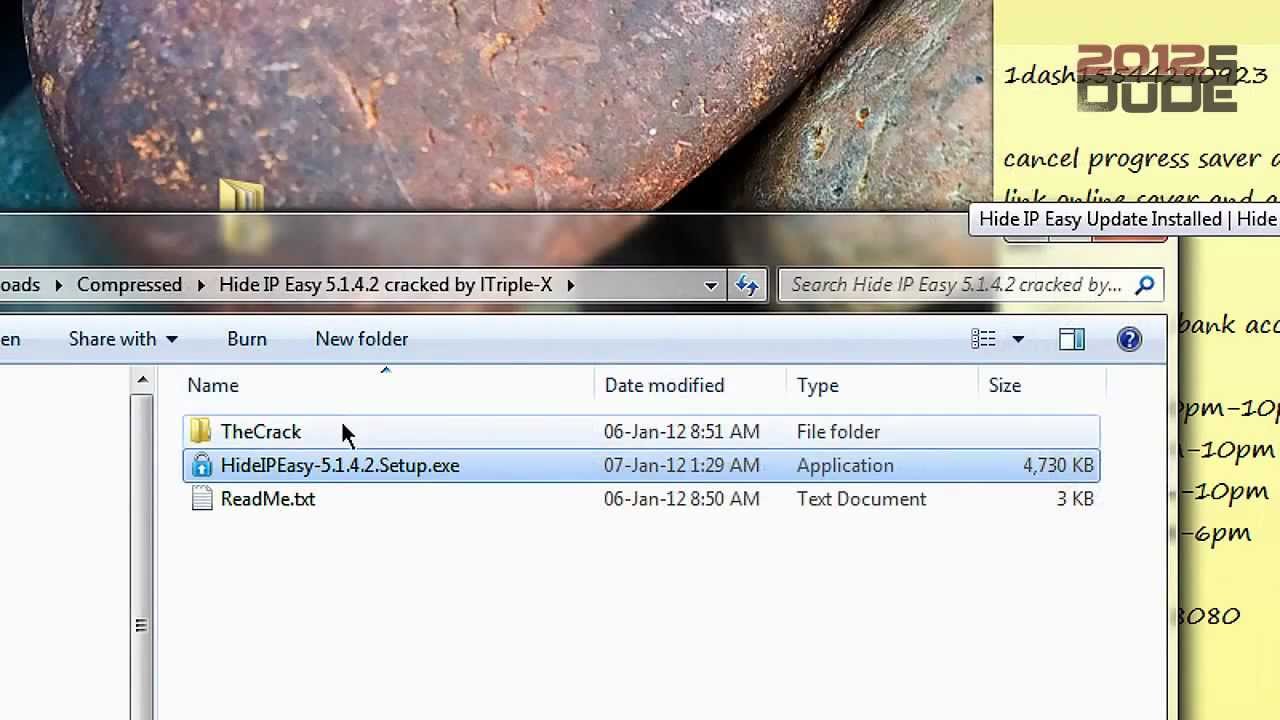Select the HideIPEasy setup application icon
1280x720 pixels.
[x=201, y=465]
